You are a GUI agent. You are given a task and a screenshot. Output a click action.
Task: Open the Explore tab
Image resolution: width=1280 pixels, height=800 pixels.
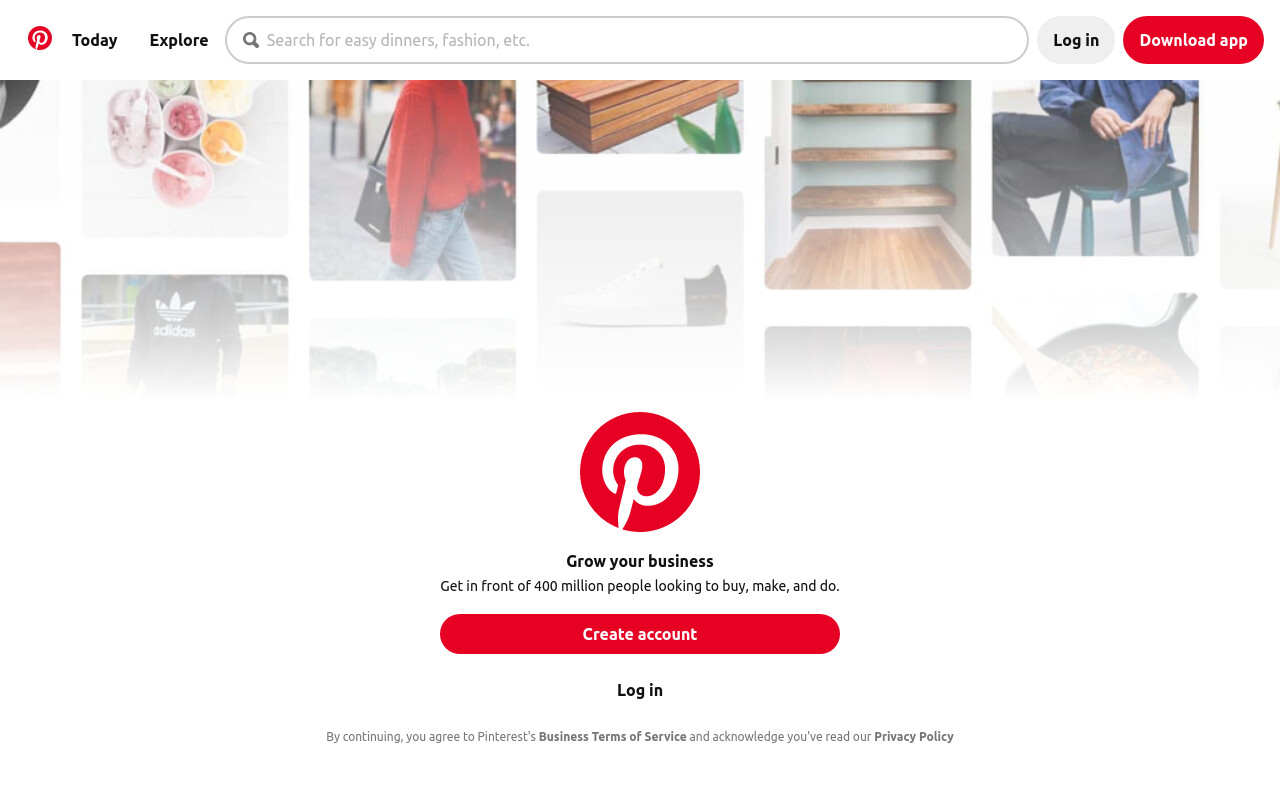(x=179, y=40)
